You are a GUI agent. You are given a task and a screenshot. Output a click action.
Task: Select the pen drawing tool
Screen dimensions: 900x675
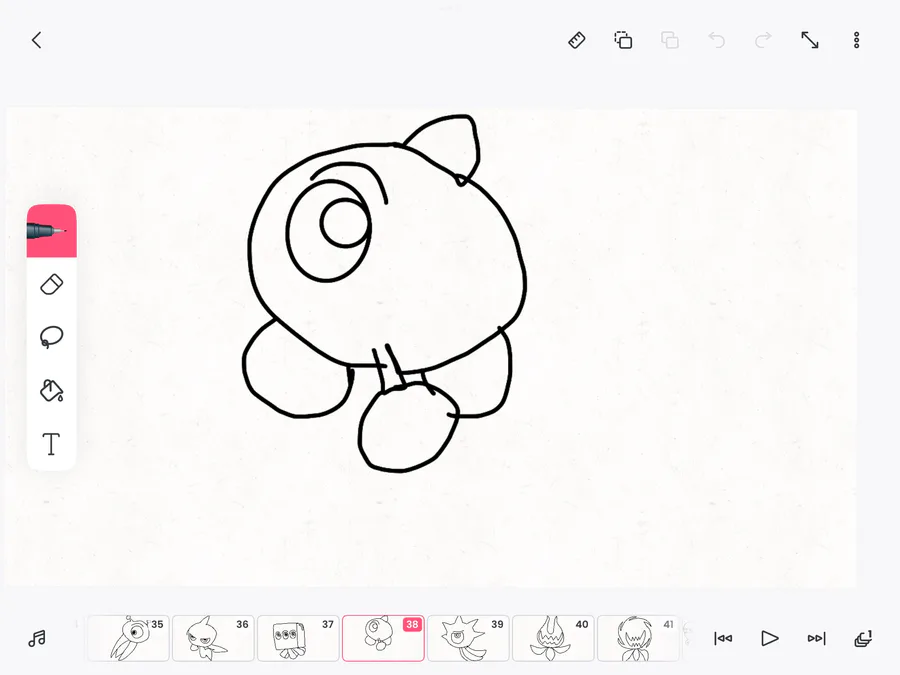coord(52,231)
